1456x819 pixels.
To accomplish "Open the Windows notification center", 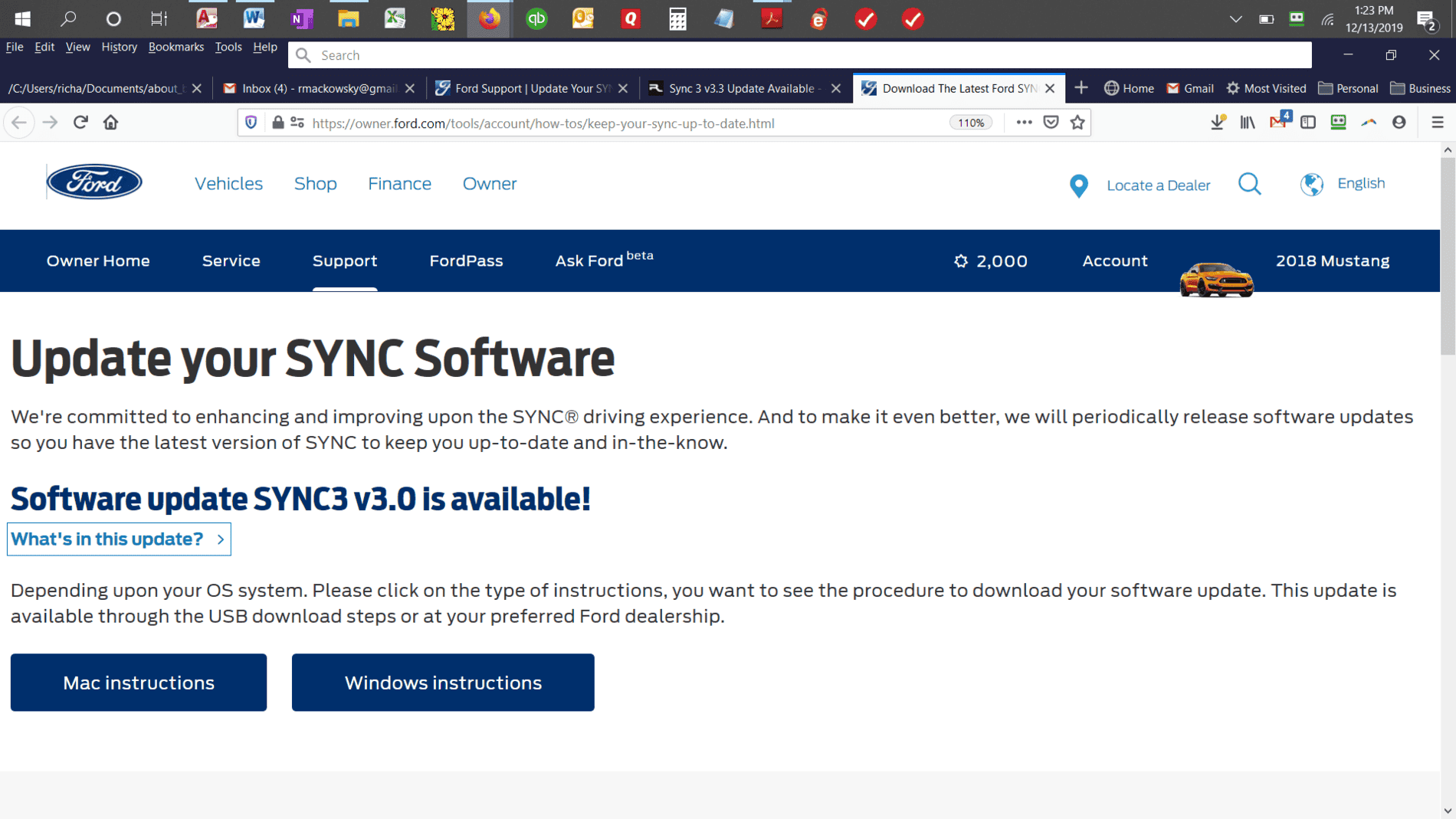I will [1428, 19].
